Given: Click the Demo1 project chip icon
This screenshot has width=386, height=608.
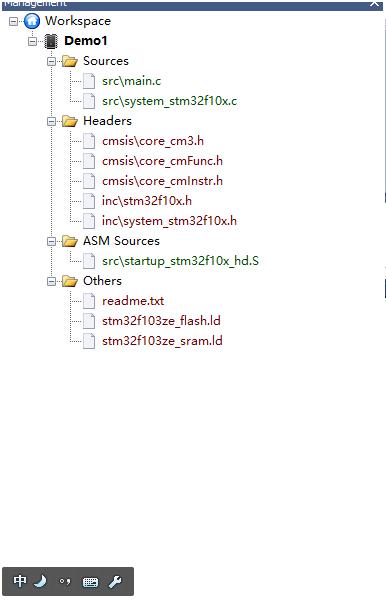Looking at the screenshot, I should 51,41.
